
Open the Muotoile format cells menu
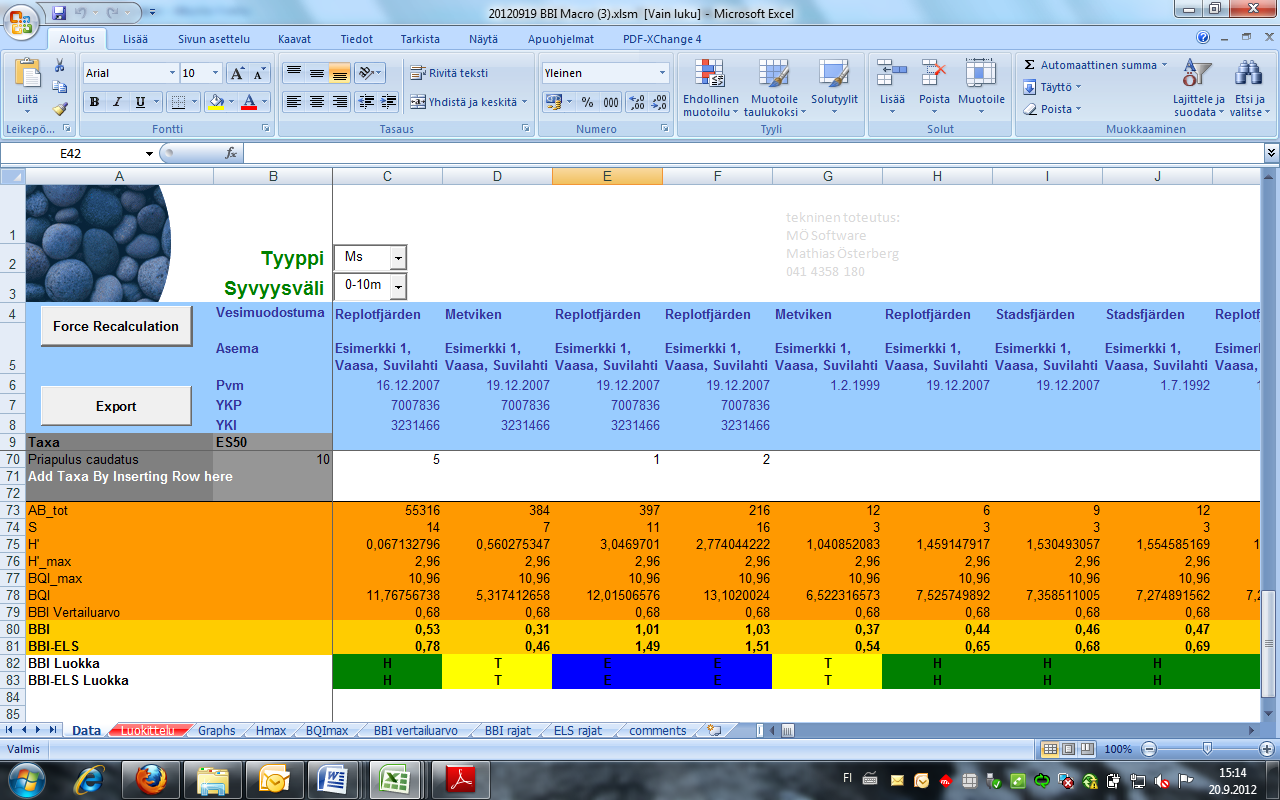click(981, 87)
